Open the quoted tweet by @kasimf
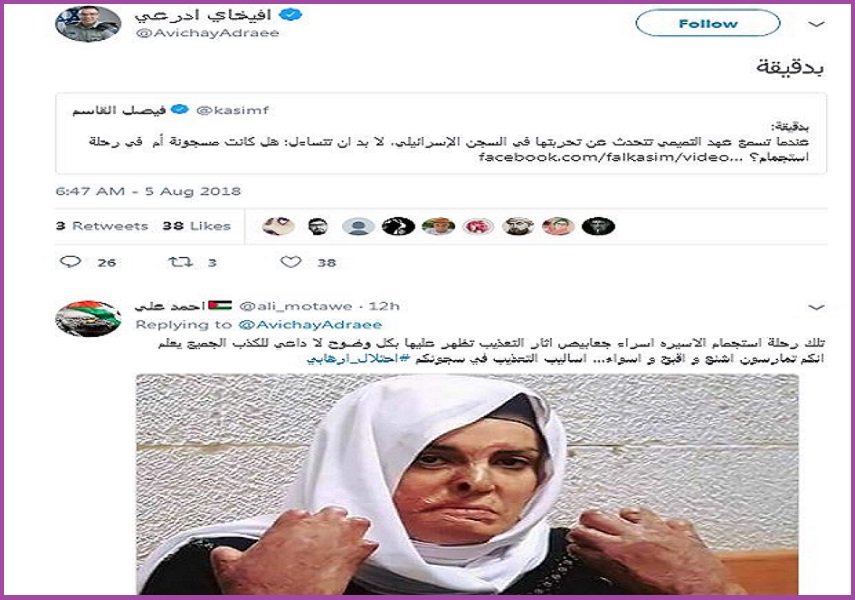This screenshot has height=600, width=855. [441, 134]
